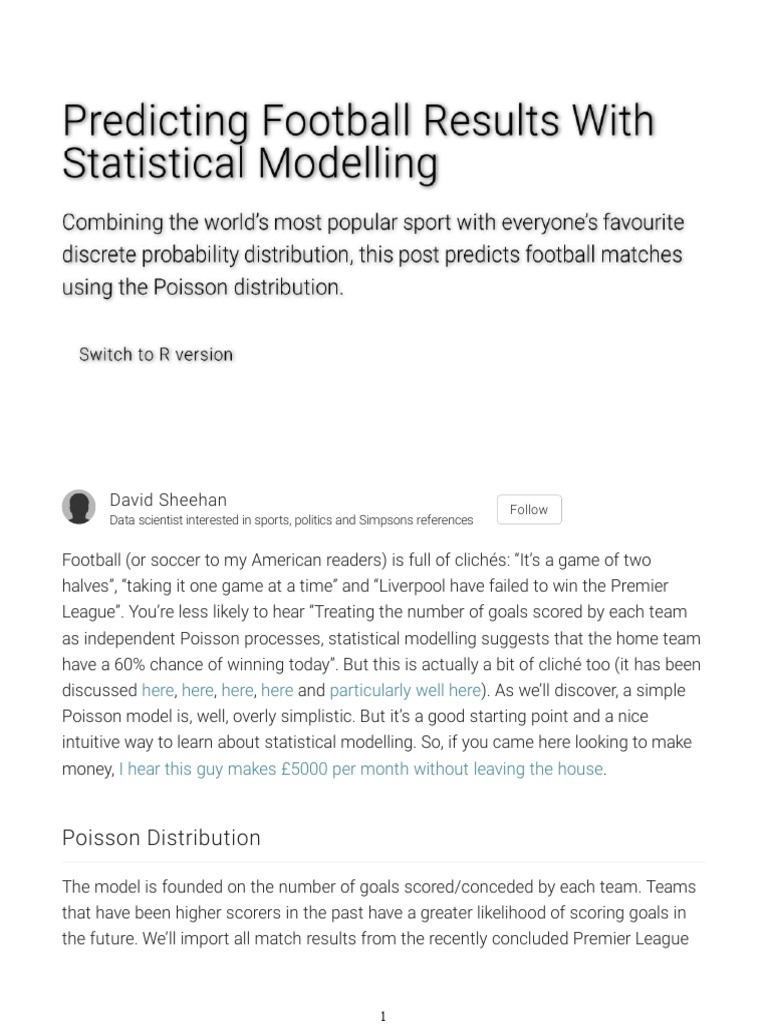Visit the fourth "here" link

pos(277,690)
